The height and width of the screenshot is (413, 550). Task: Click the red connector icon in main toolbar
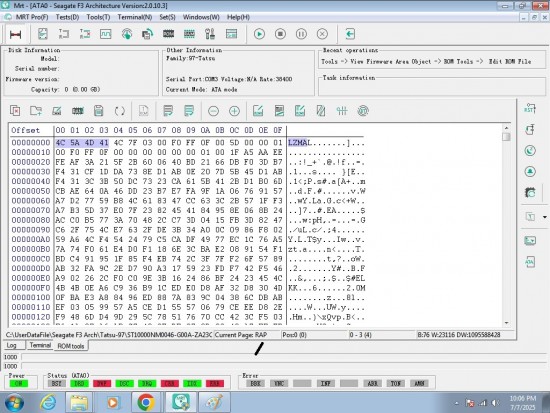point(15,34)
